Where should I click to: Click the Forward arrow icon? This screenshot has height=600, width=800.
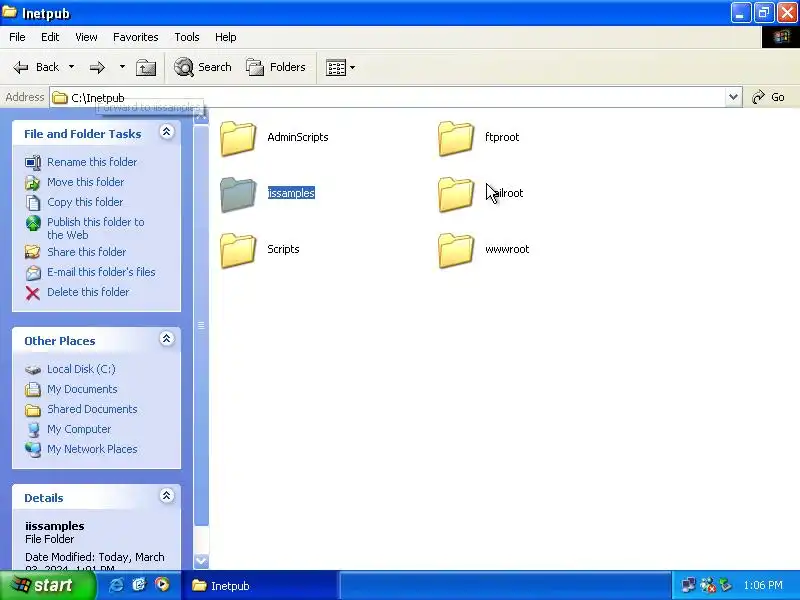[97, 67]
